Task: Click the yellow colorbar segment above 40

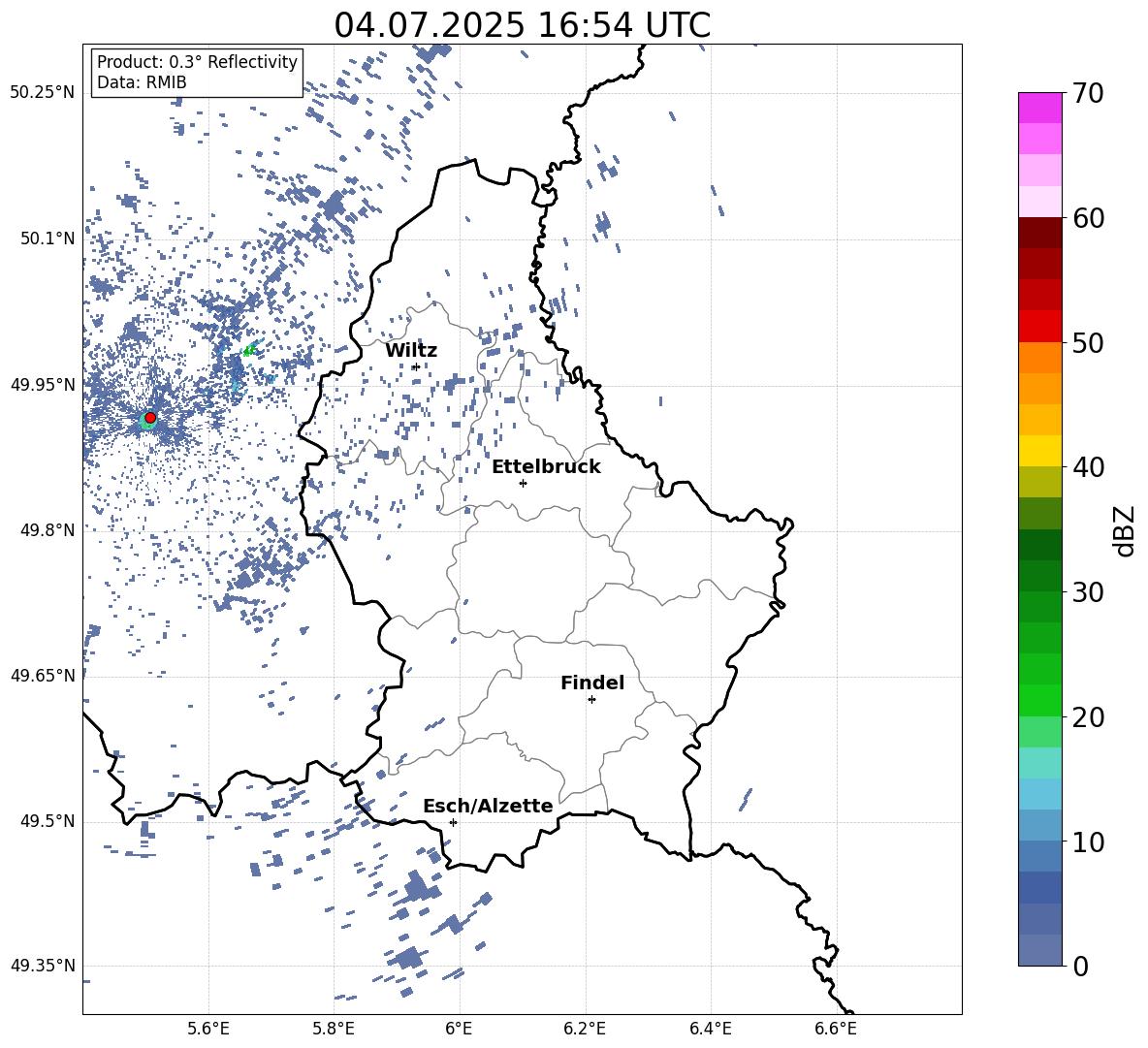Action: pyautogui.click(x=1039, y=451)
